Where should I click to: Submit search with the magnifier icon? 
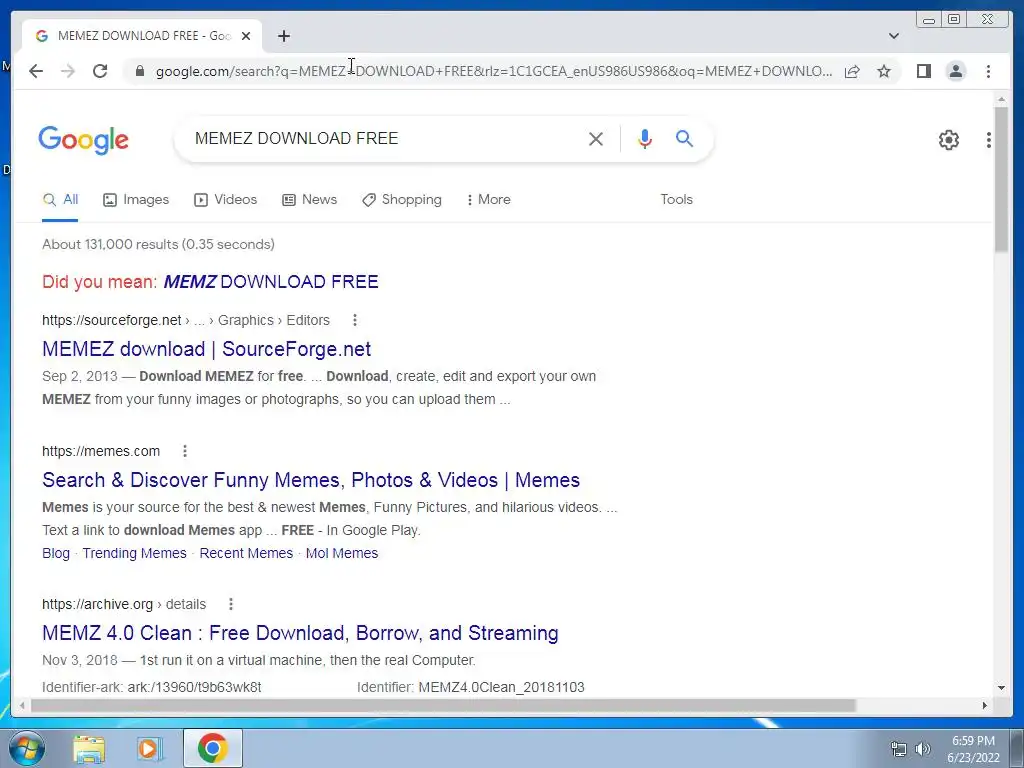click(x=684, y=138)
